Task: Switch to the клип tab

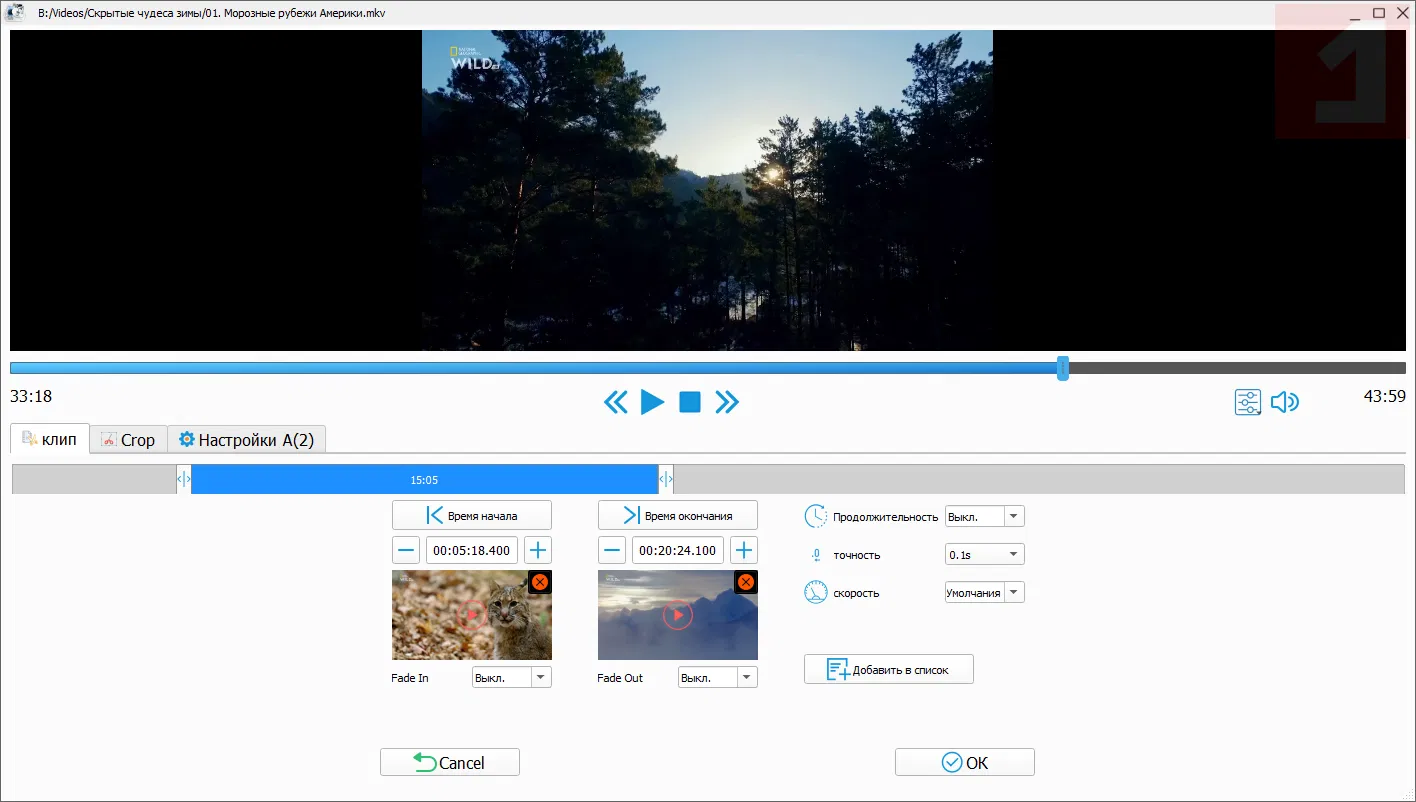Action: click(x=50, y=439)
